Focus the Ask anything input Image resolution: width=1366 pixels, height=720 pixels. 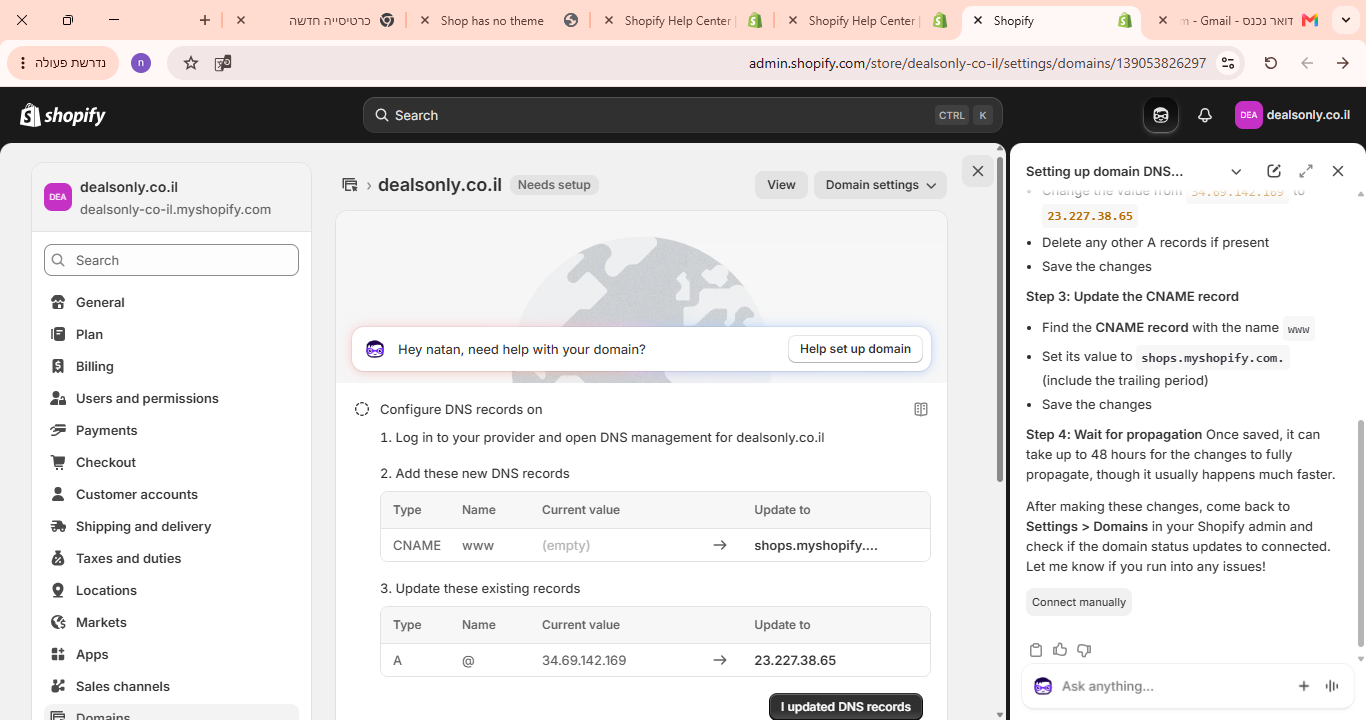1170,686
